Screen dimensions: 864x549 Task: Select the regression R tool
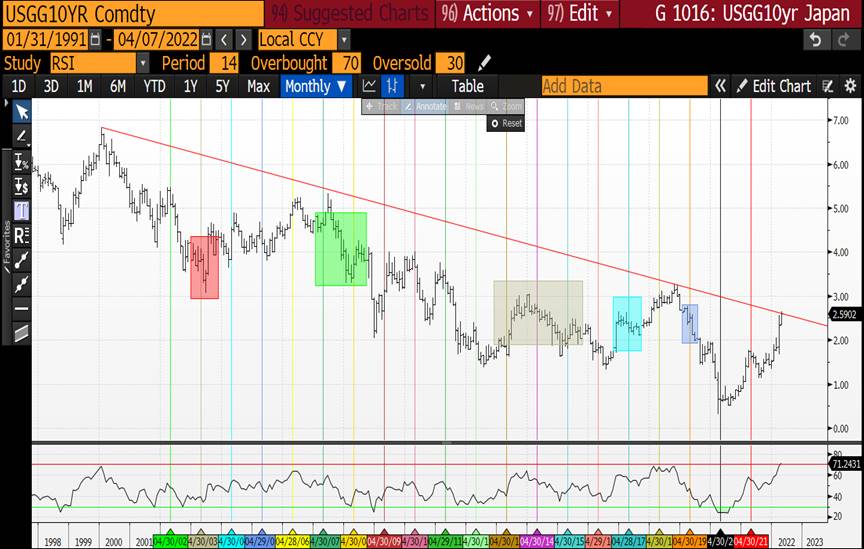click(21, 235)
